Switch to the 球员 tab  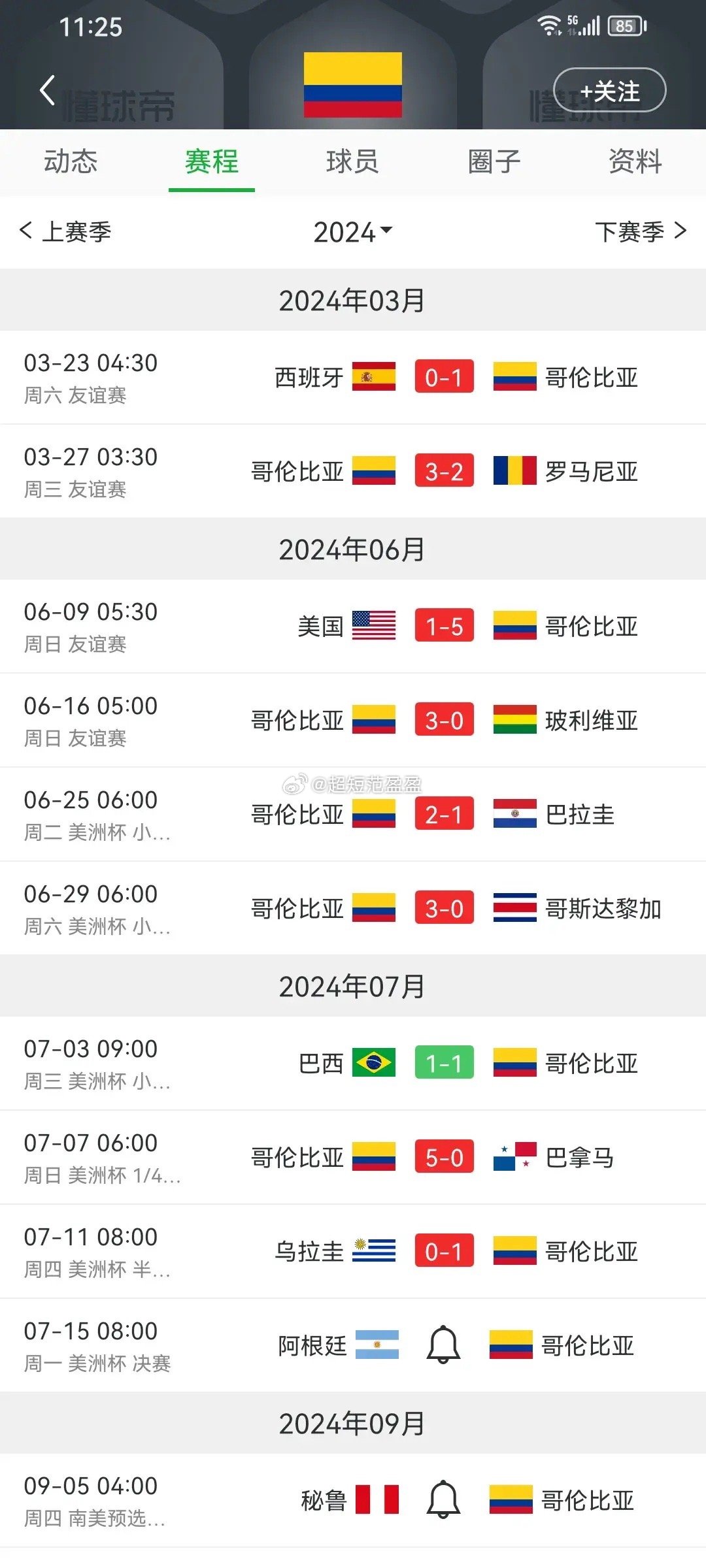pyautogui.click(x=352, y=161)
